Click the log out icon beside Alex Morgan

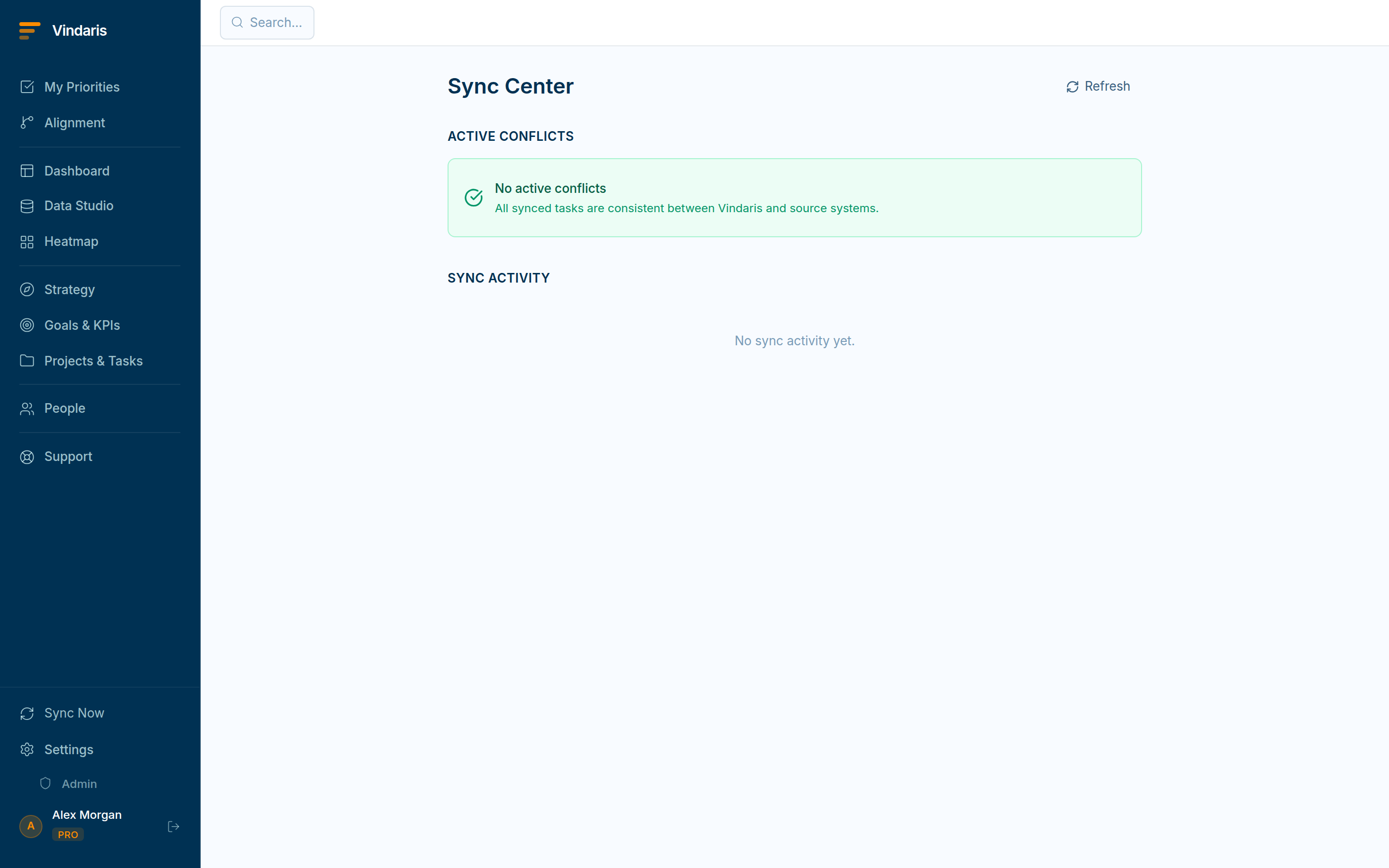173,827
